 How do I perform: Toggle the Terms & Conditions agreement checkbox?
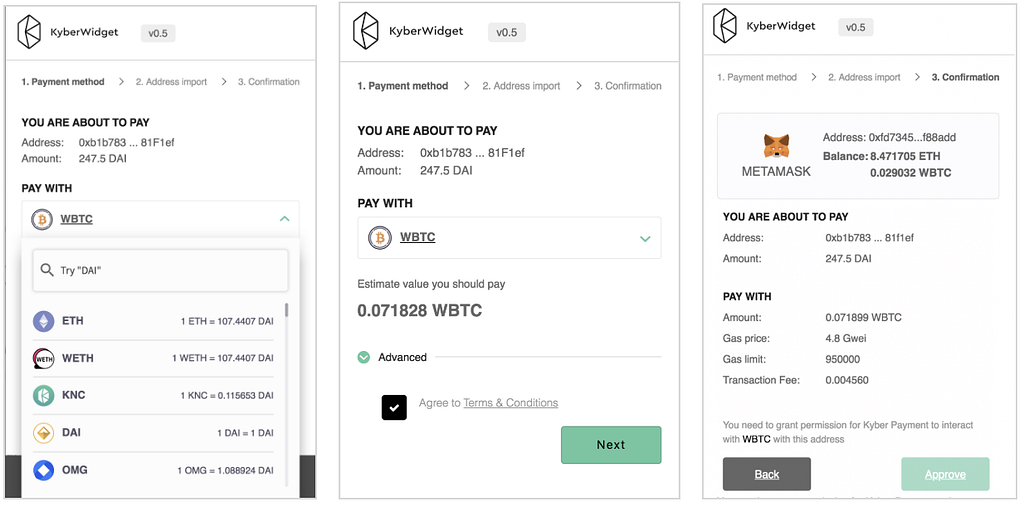(x=394, y=407)
